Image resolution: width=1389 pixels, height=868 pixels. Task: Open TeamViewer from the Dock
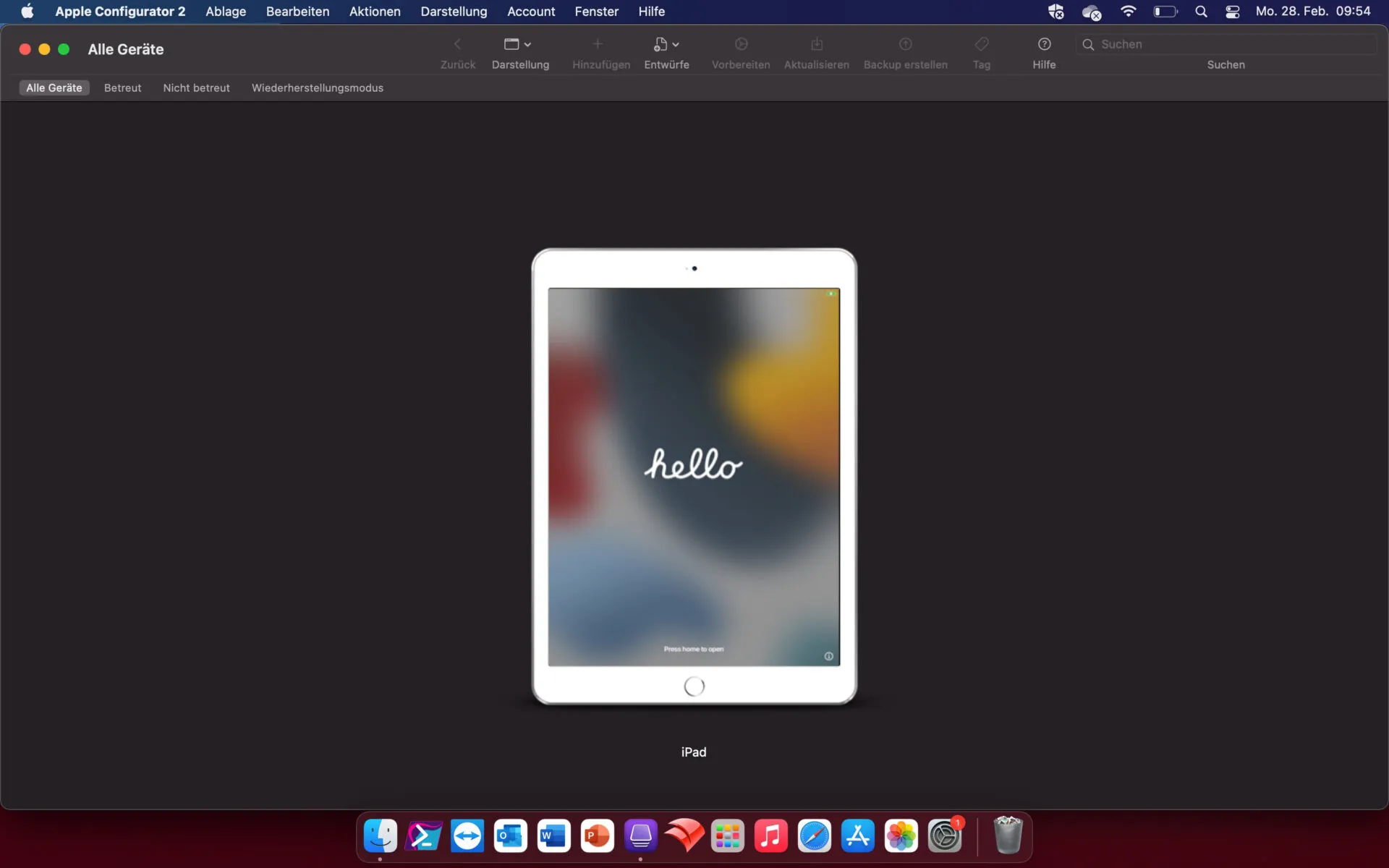click(467, 835)
